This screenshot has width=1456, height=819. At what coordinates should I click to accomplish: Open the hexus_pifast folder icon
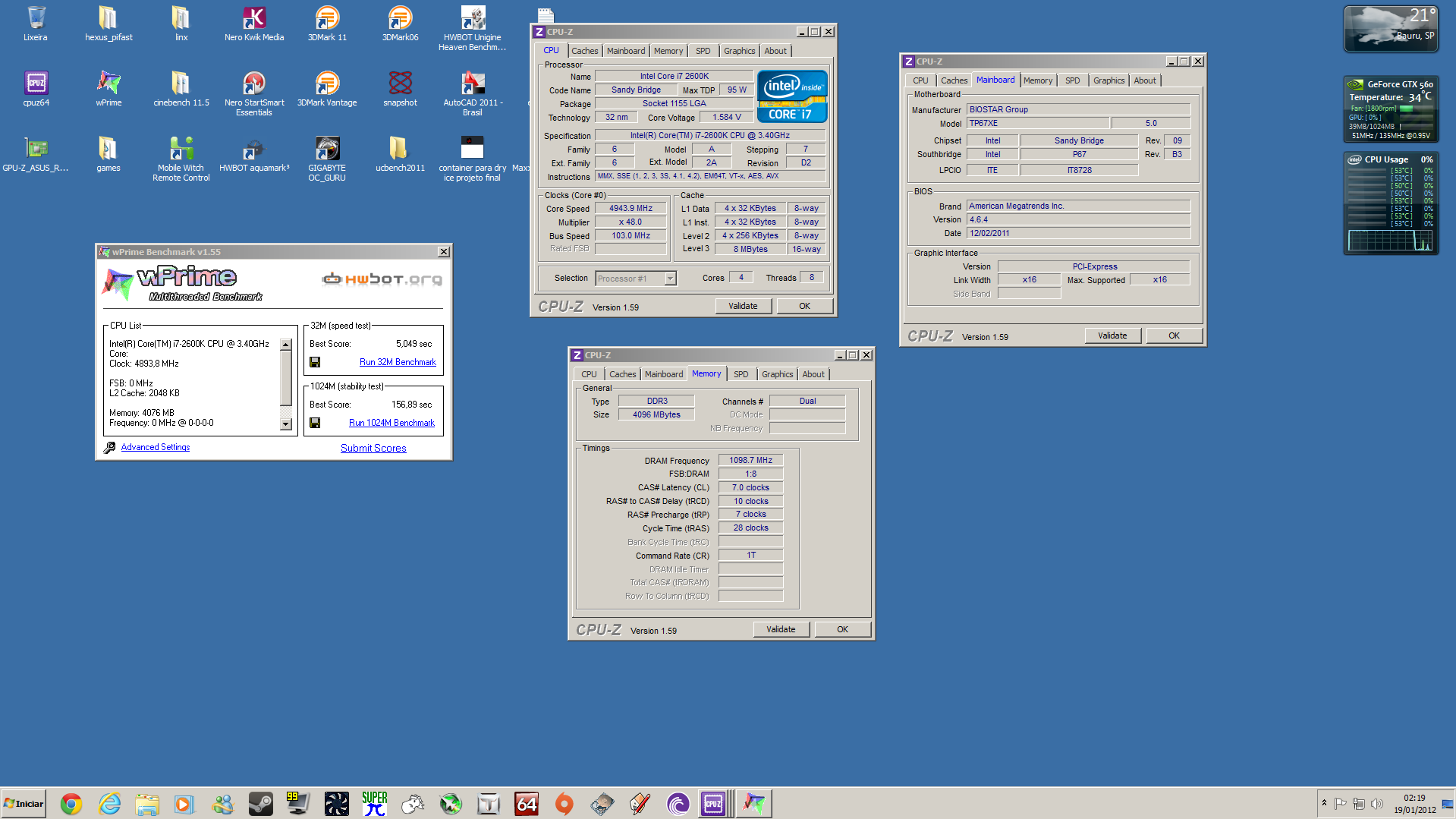coord(108,24)
